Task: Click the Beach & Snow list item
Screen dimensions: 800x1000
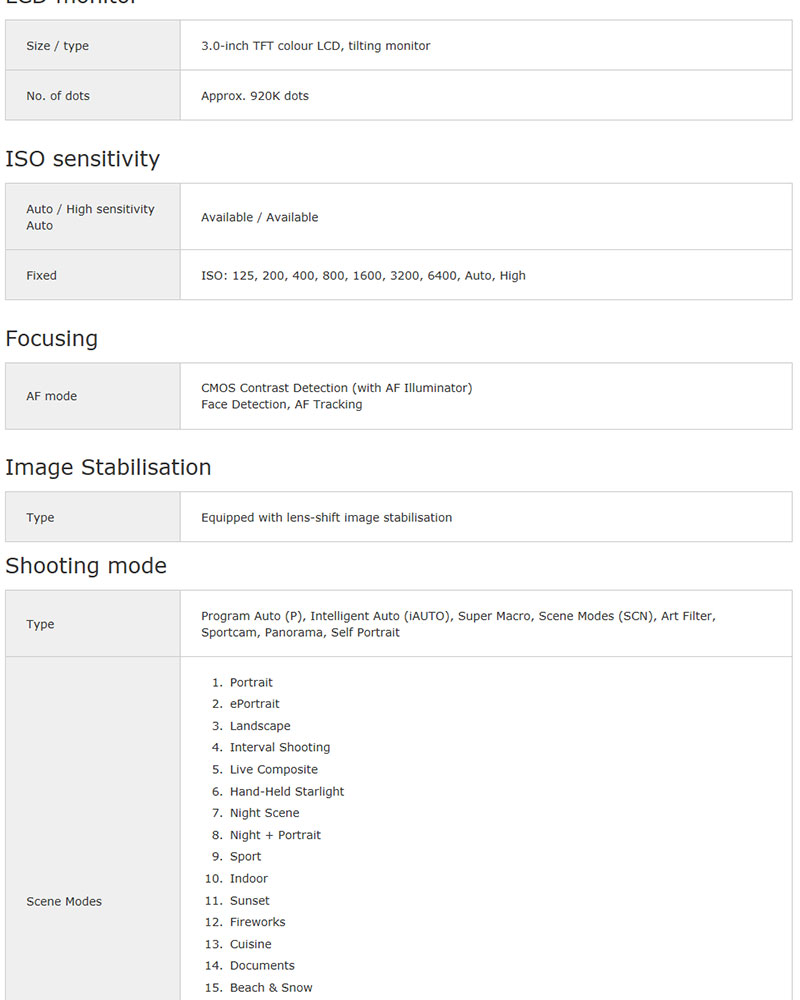Action: point(271,987)
